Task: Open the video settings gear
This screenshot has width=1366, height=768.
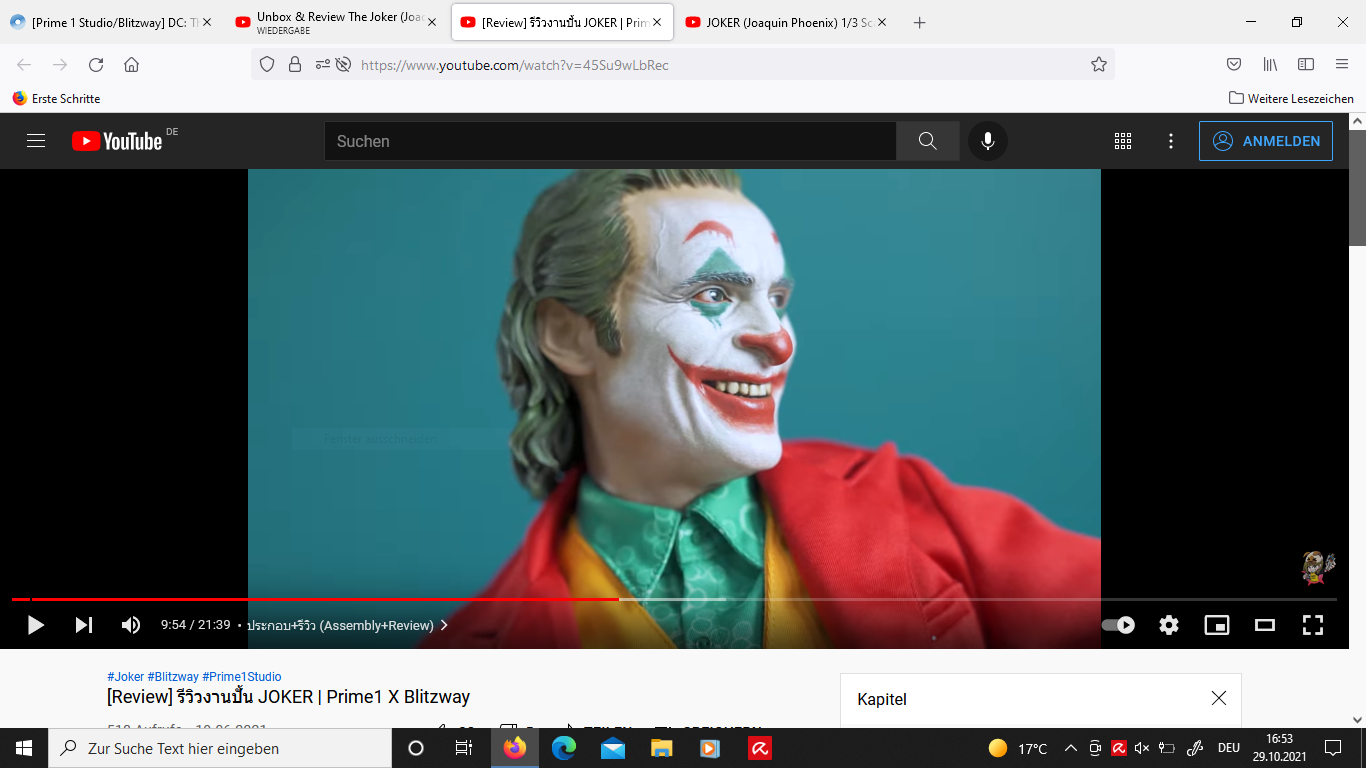Action: pos(1169,625)
